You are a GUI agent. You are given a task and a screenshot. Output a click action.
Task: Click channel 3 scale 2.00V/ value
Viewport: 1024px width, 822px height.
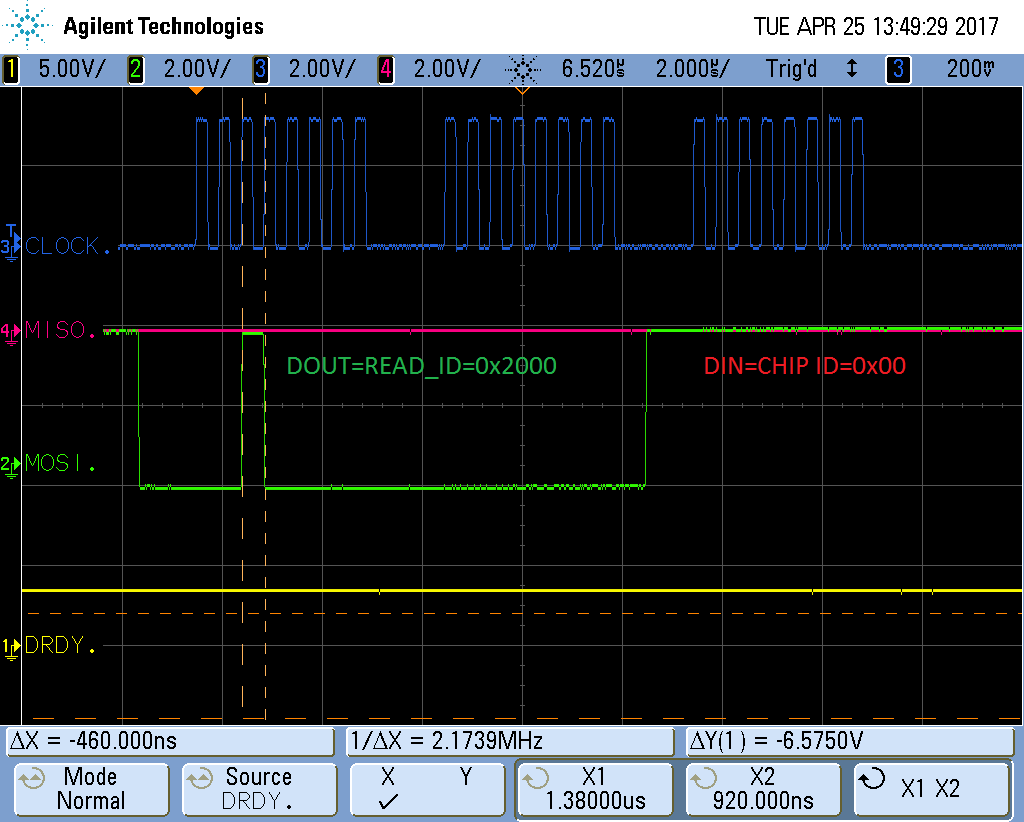(x=322, y=69)
